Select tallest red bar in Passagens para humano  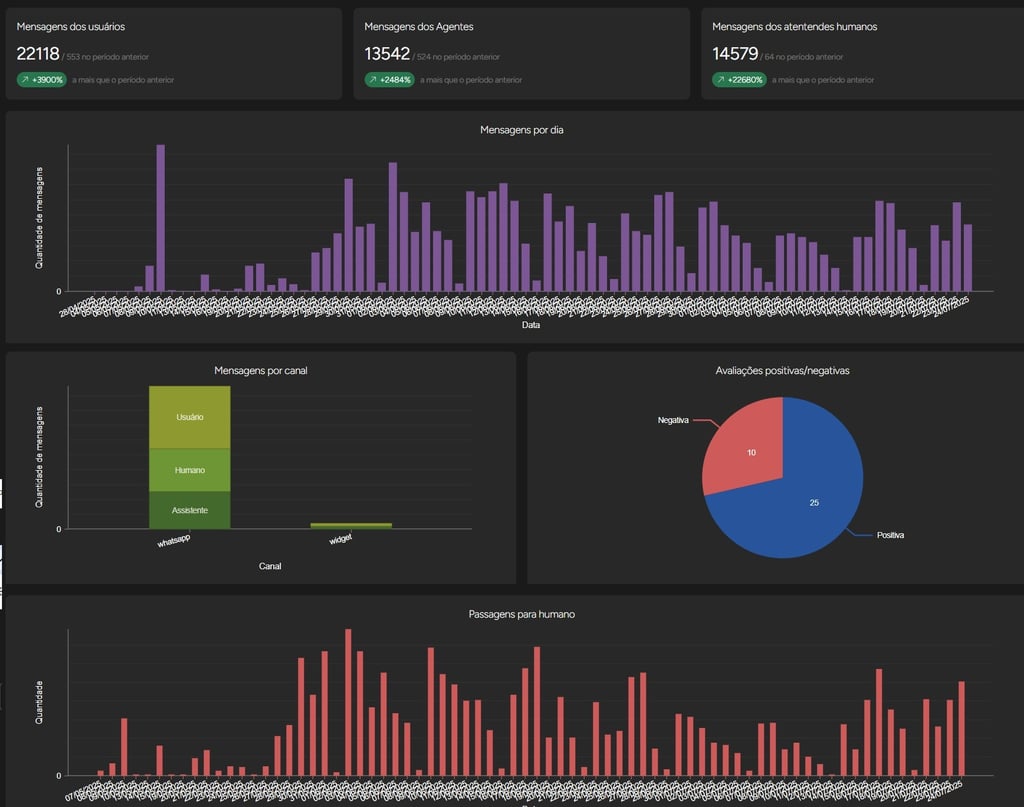coord(348,703)
